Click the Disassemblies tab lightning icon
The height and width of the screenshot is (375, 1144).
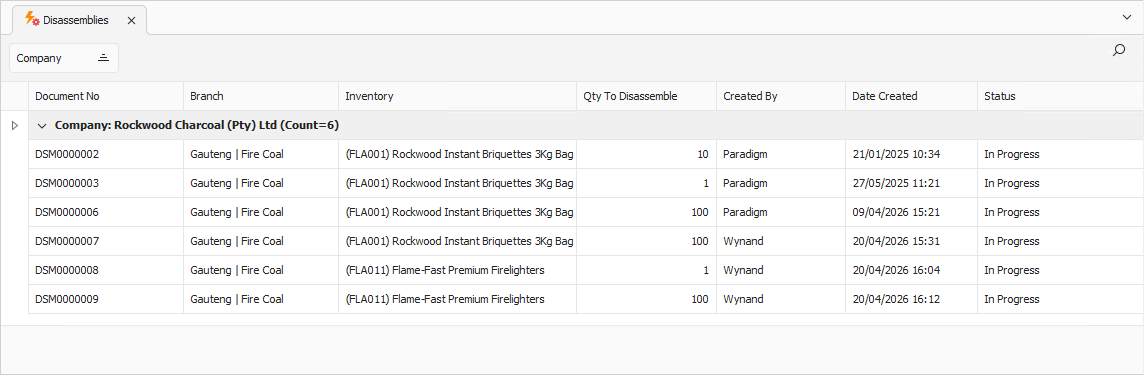pos(32,20)
